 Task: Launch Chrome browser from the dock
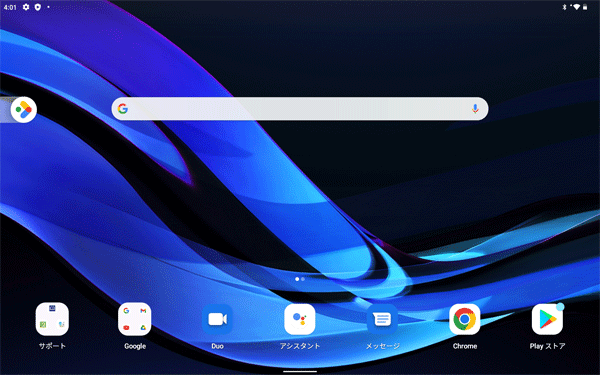tap(465, 319)
